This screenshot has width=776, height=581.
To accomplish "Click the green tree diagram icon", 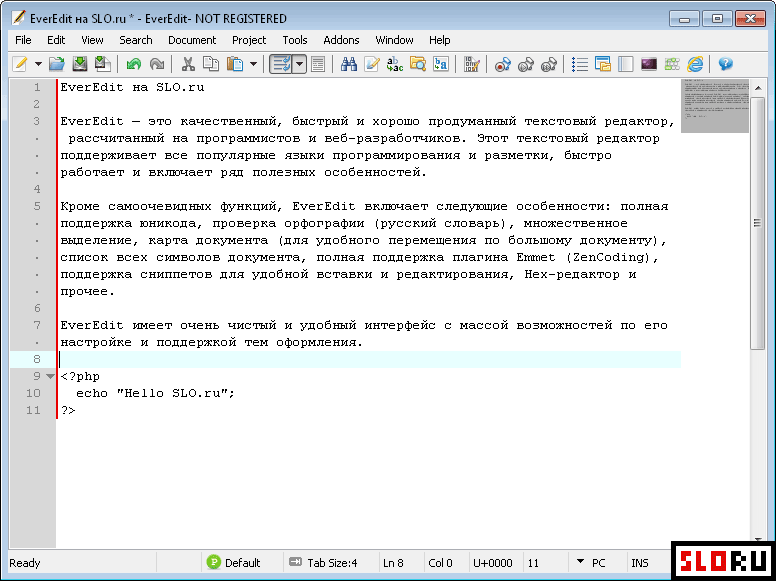I will point(672,64).
